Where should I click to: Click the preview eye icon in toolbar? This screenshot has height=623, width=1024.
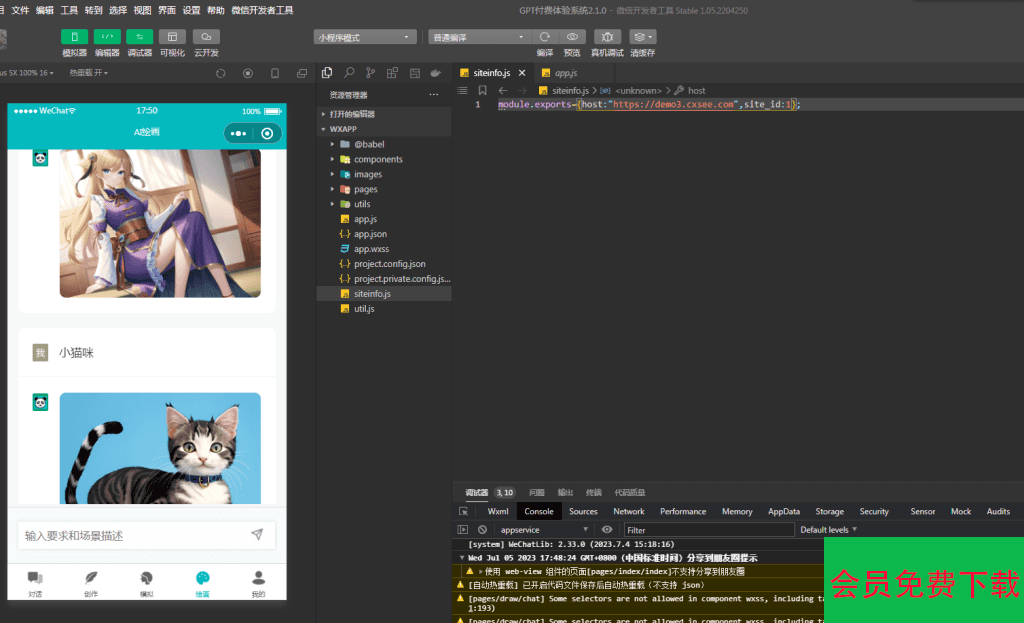tap(572, 37)
